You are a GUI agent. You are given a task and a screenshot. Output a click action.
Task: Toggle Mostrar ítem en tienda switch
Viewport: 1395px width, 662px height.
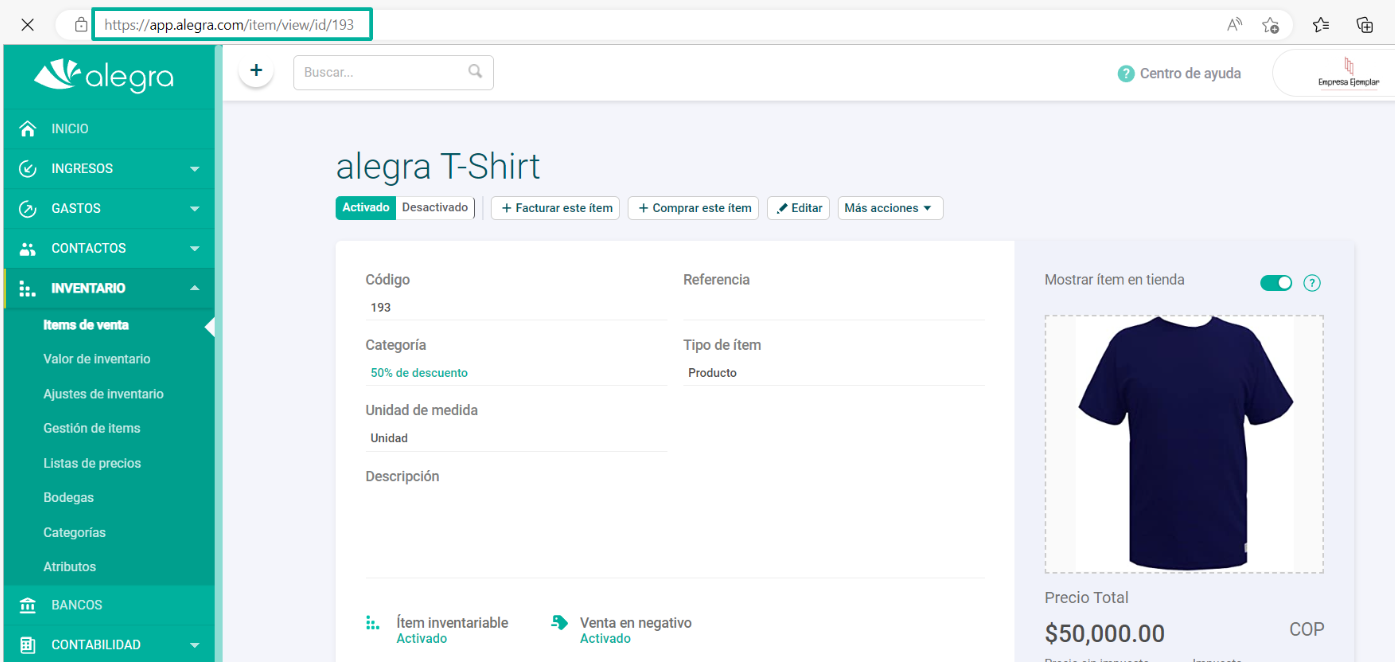(x=1276, y=283)
